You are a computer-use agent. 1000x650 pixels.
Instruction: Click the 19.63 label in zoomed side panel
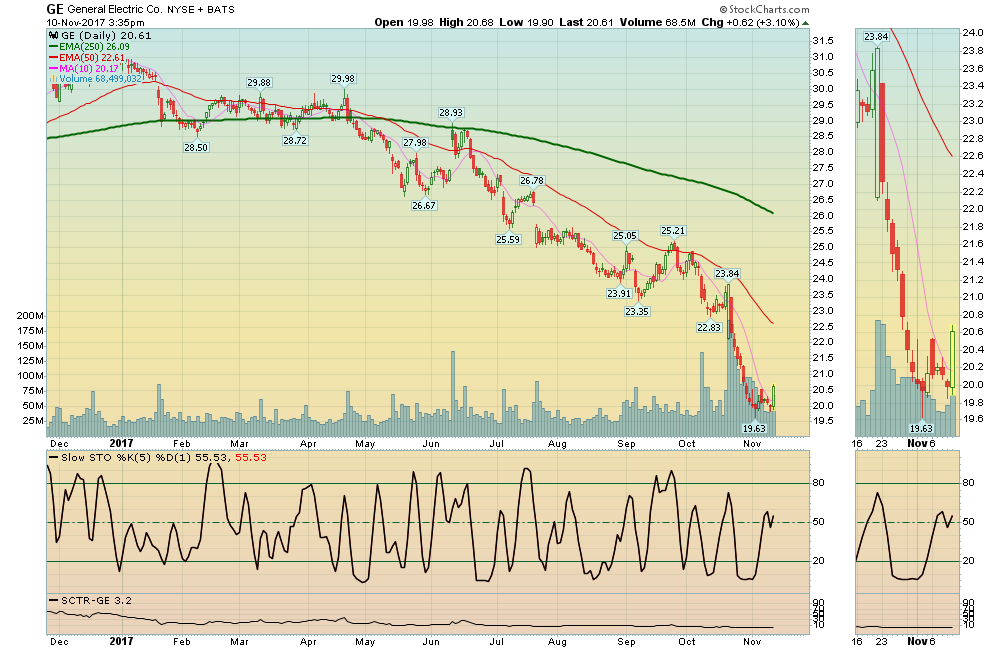921,429
